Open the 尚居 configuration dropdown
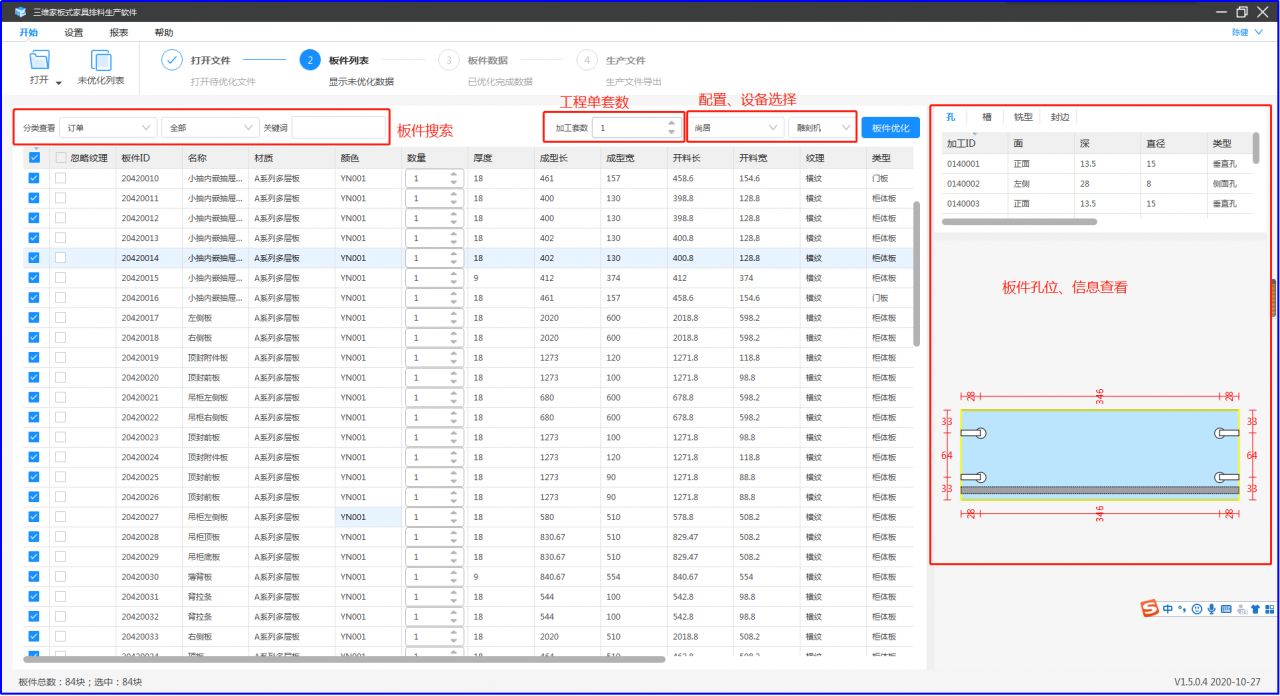 pos(737,128)
